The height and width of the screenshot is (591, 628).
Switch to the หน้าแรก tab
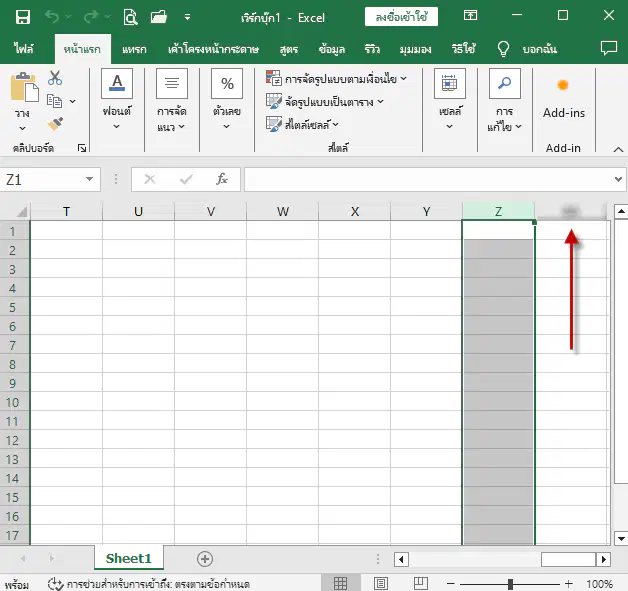(x=83, y=49)
